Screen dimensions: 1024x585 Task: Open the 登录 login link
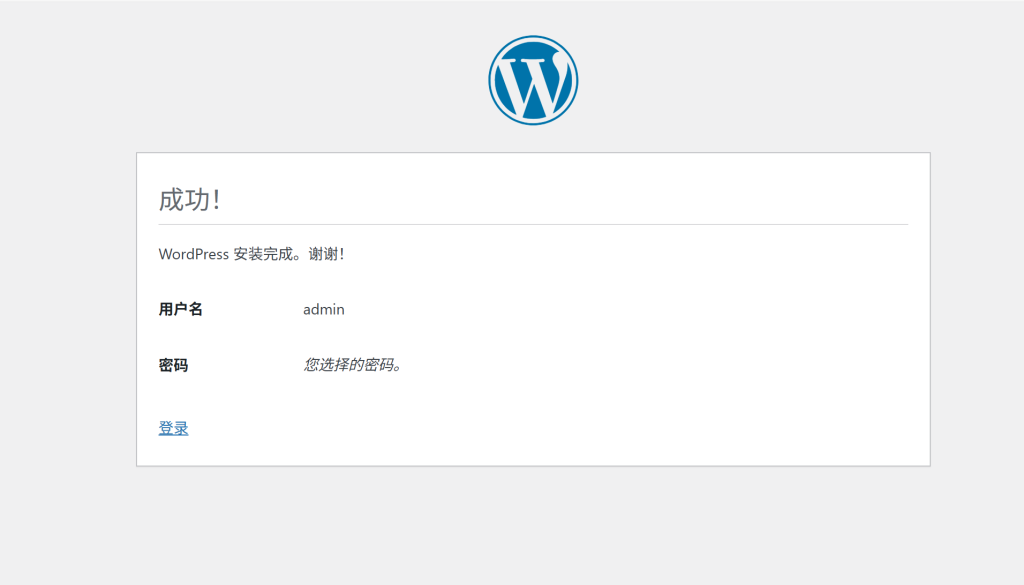[x=173, y=428]
